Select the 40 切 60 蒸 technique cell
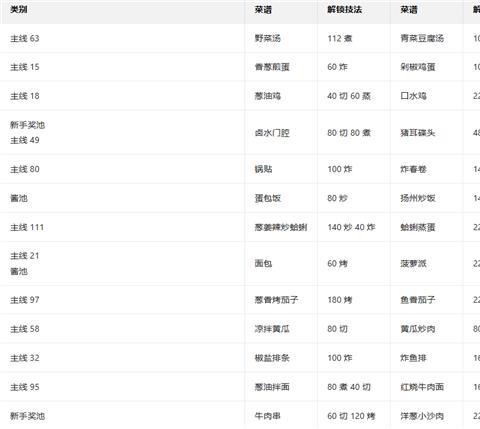This screenshot has height=429, width=480. (354, 96)
